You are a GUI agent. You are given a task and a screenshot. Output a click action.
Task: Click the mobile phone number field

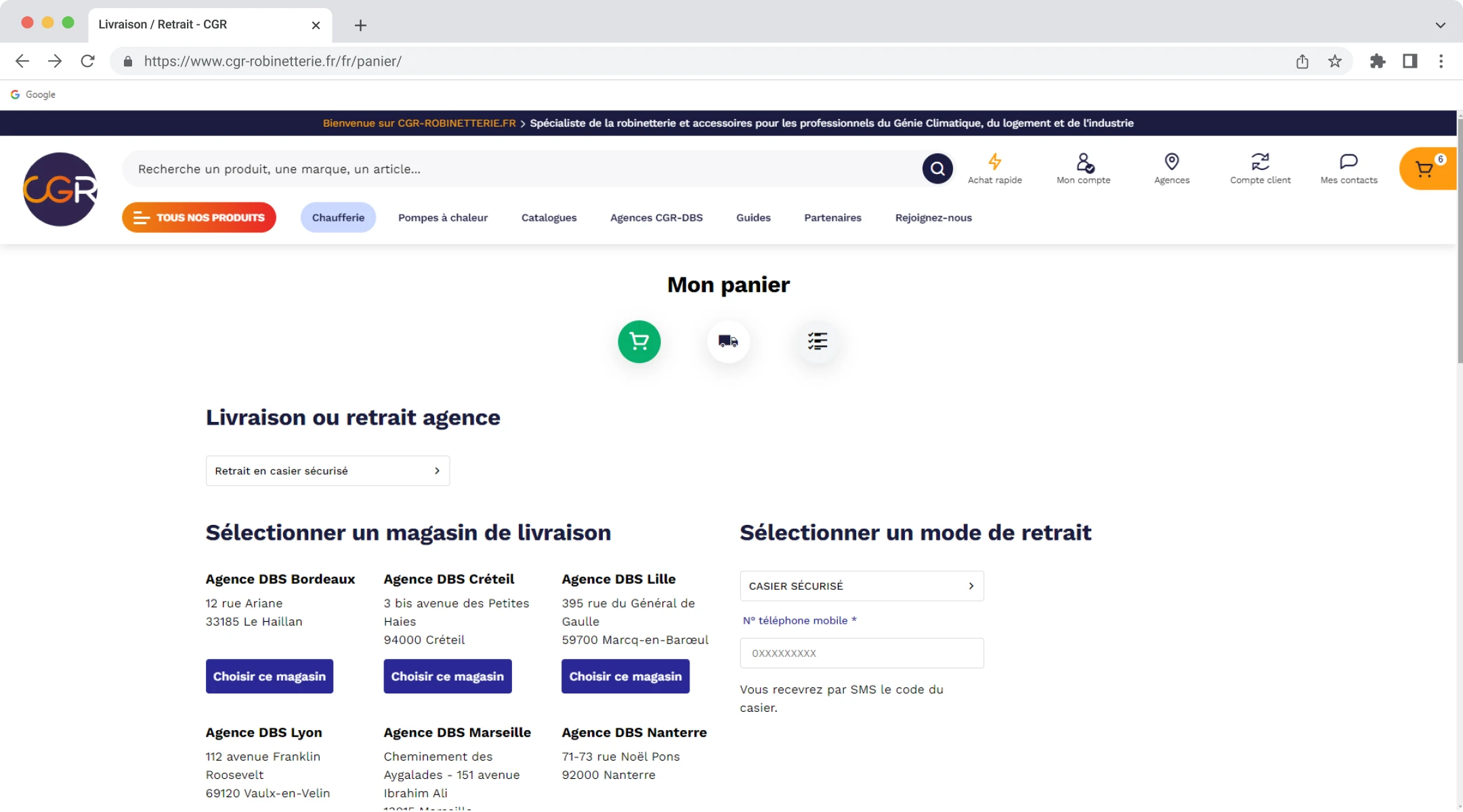click(862, 653)
